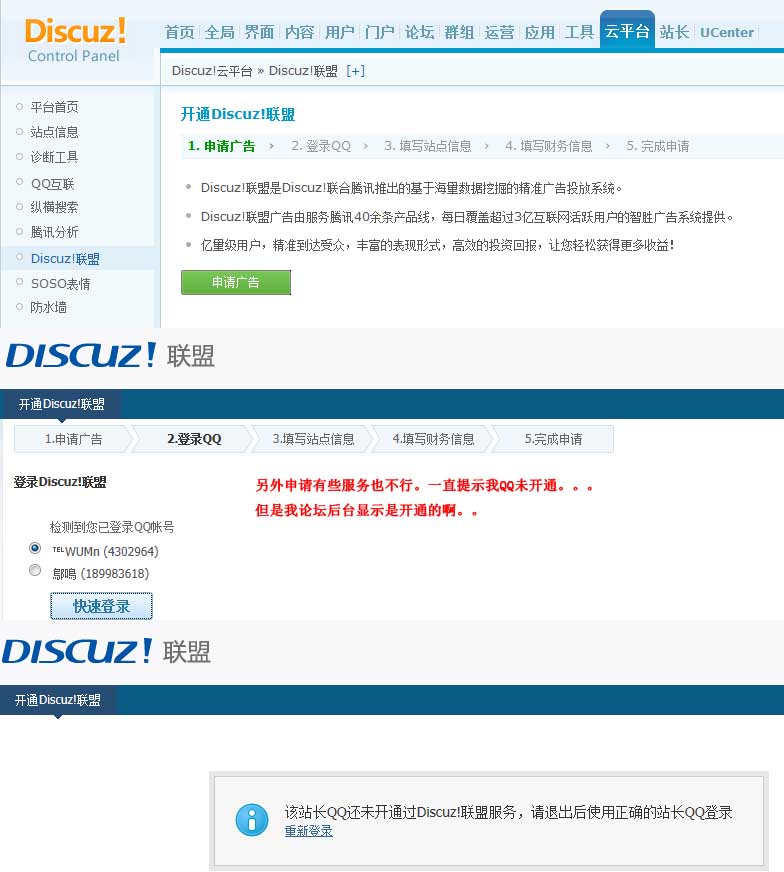This screenshot has height=872, width=784.
Task: Open 防水墙 in sidebar
Action: pos(49,307)
